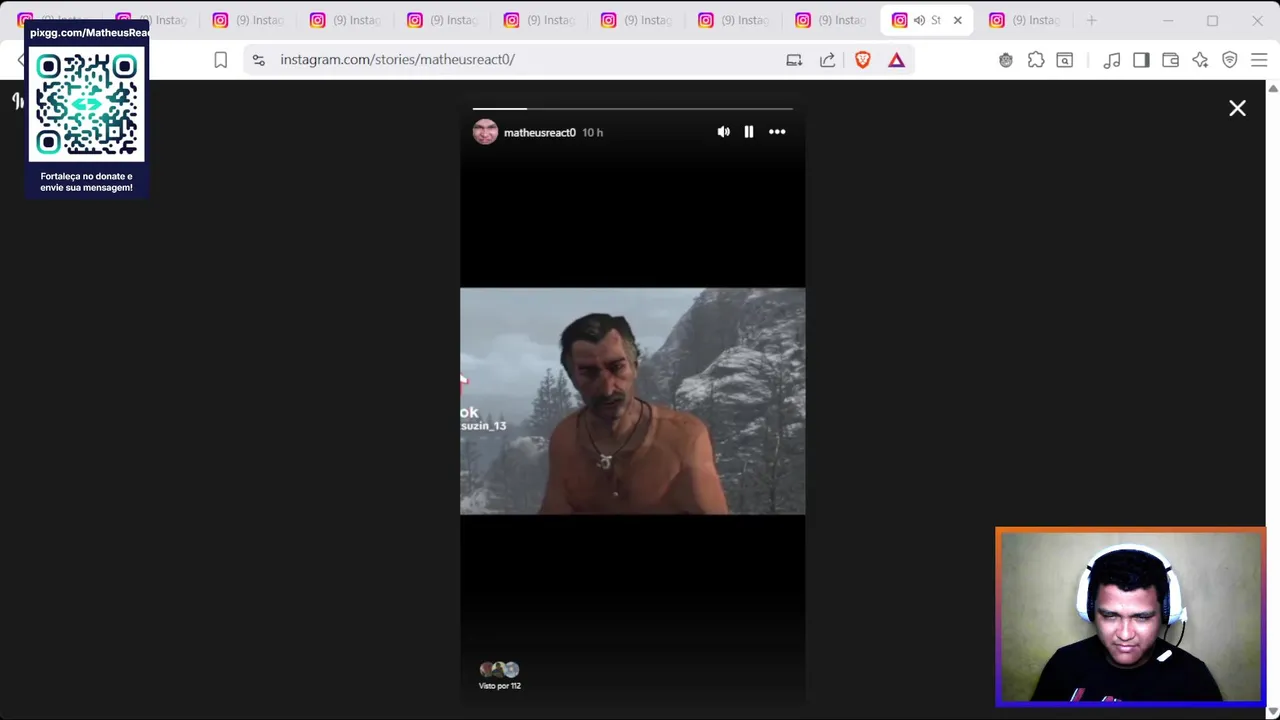Open the Leo AI sparkle icon

pos(1200,60)
